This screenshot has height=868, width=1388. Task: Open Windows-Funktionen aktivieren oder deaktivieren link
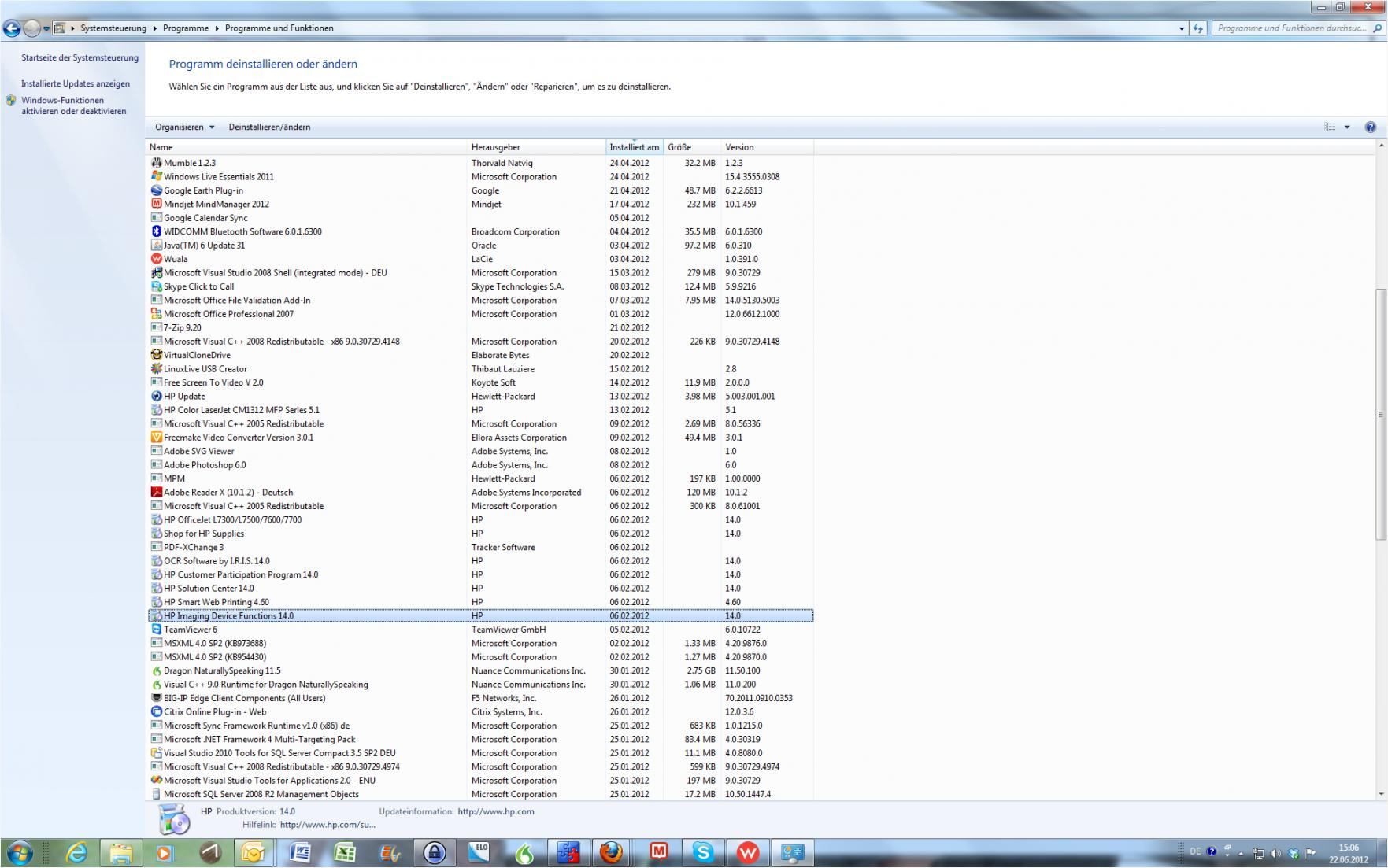coord(73,105)
